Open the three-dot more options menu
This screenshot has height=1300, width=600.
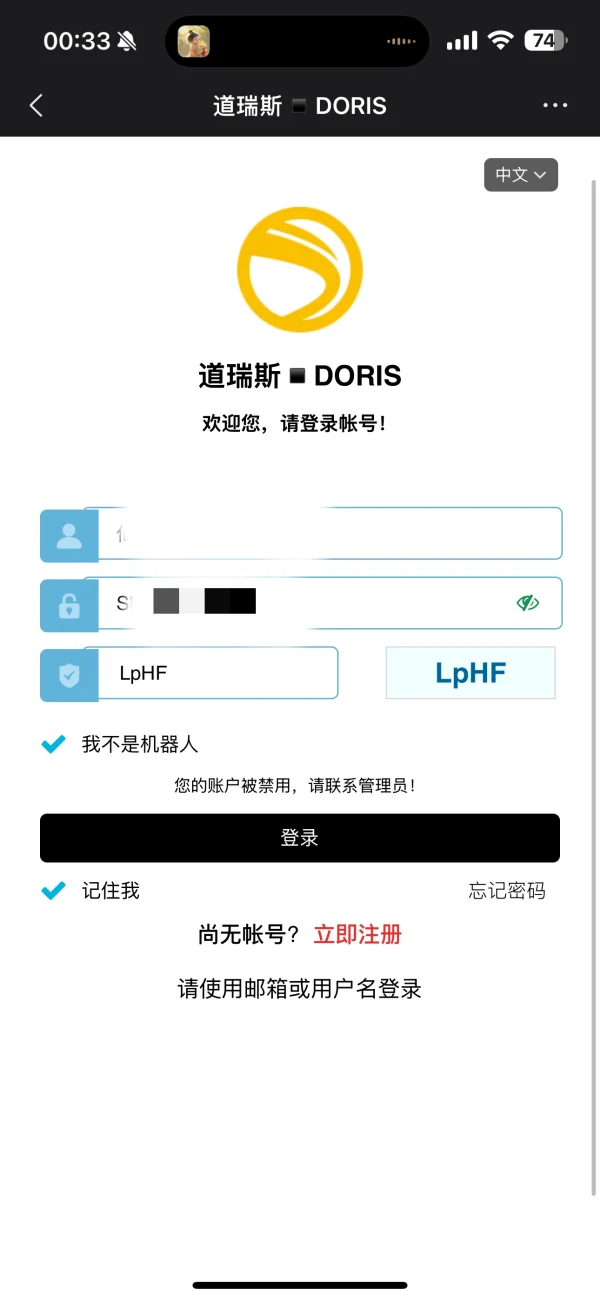tap(555, 106)
